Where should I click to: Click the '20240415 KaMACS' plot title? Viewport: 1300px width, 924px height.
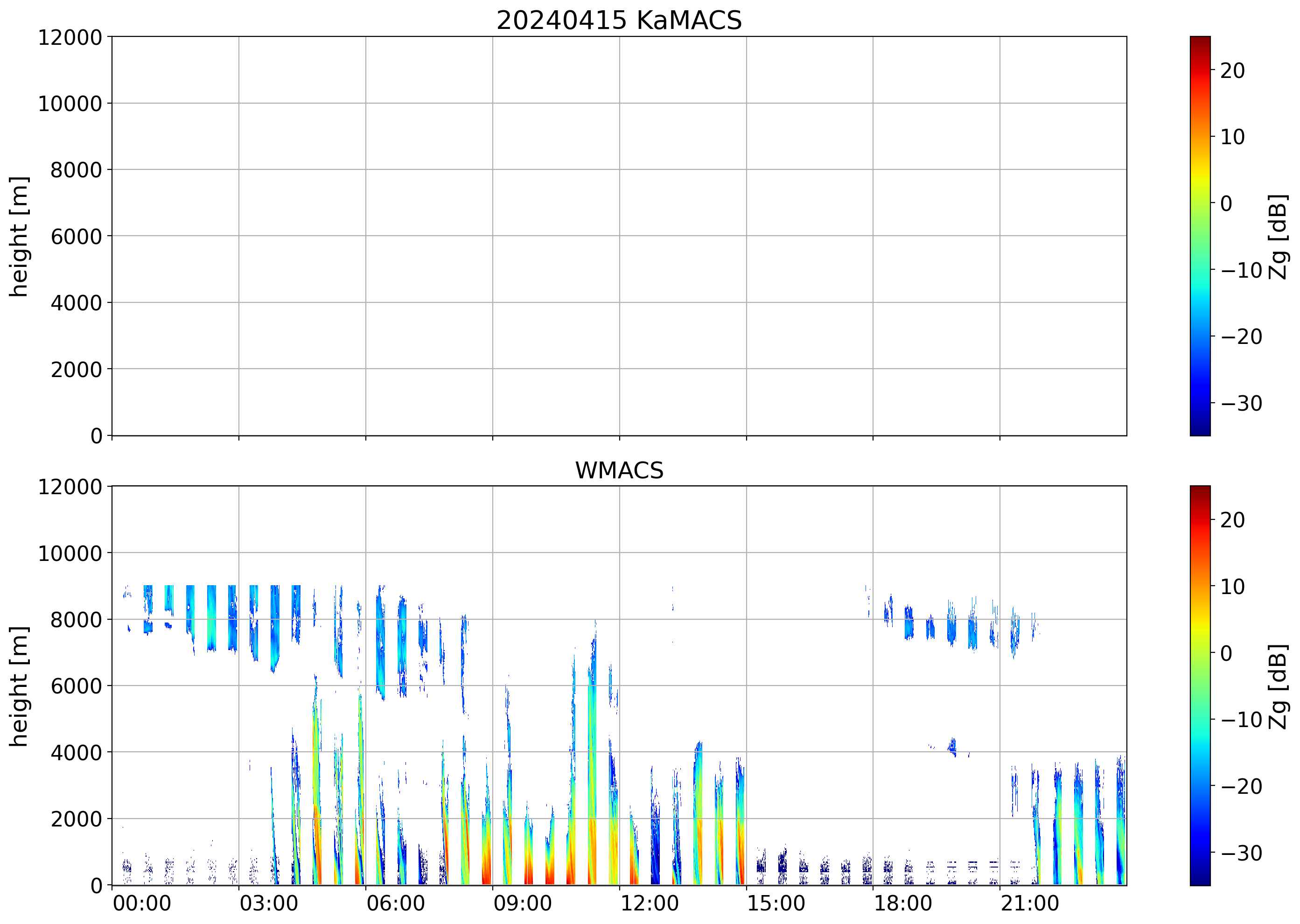coord(619,21)
